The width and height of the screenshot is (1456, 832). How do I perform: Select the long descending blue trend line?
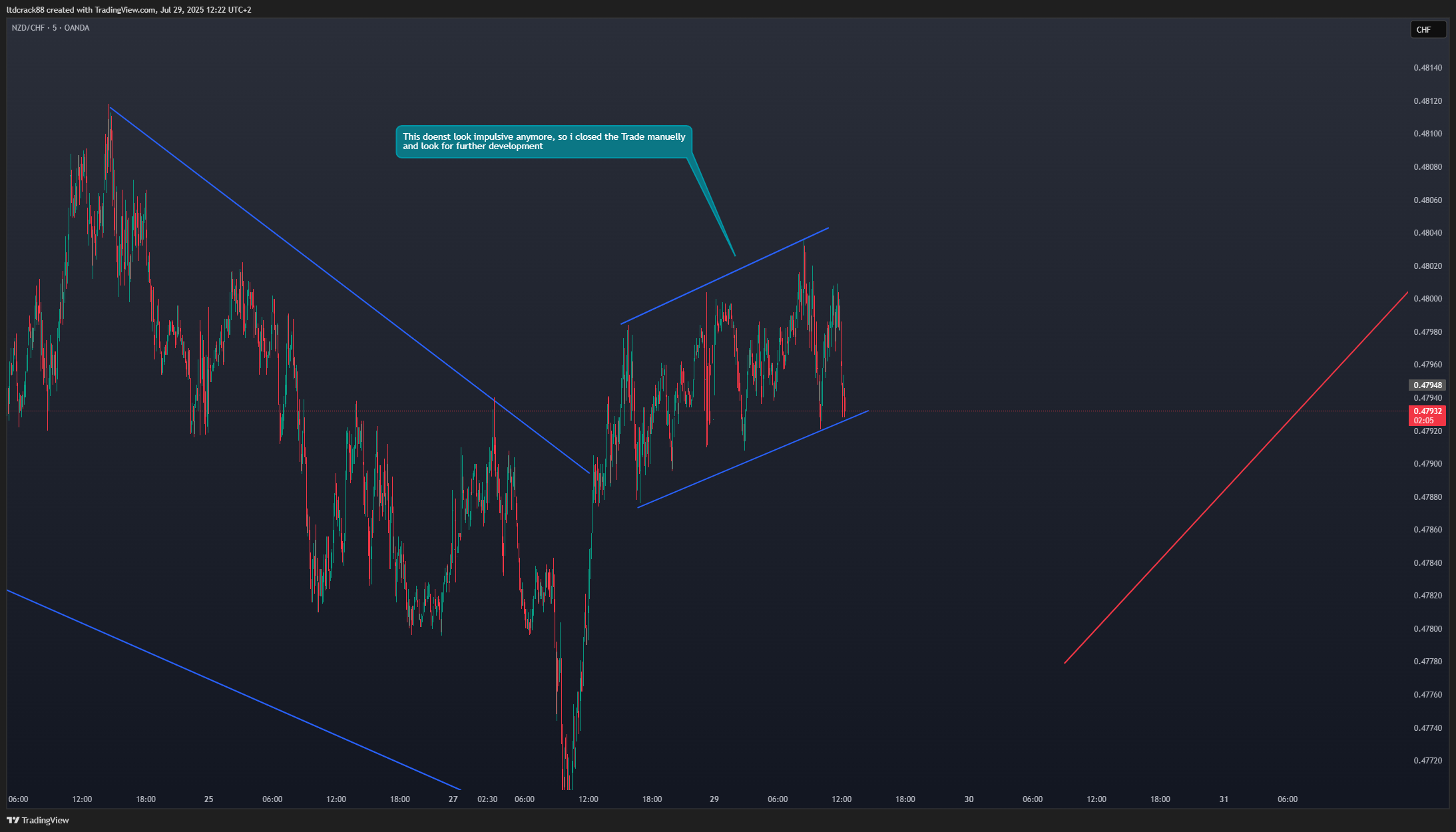pyautogui.click(x=349, y=290)
